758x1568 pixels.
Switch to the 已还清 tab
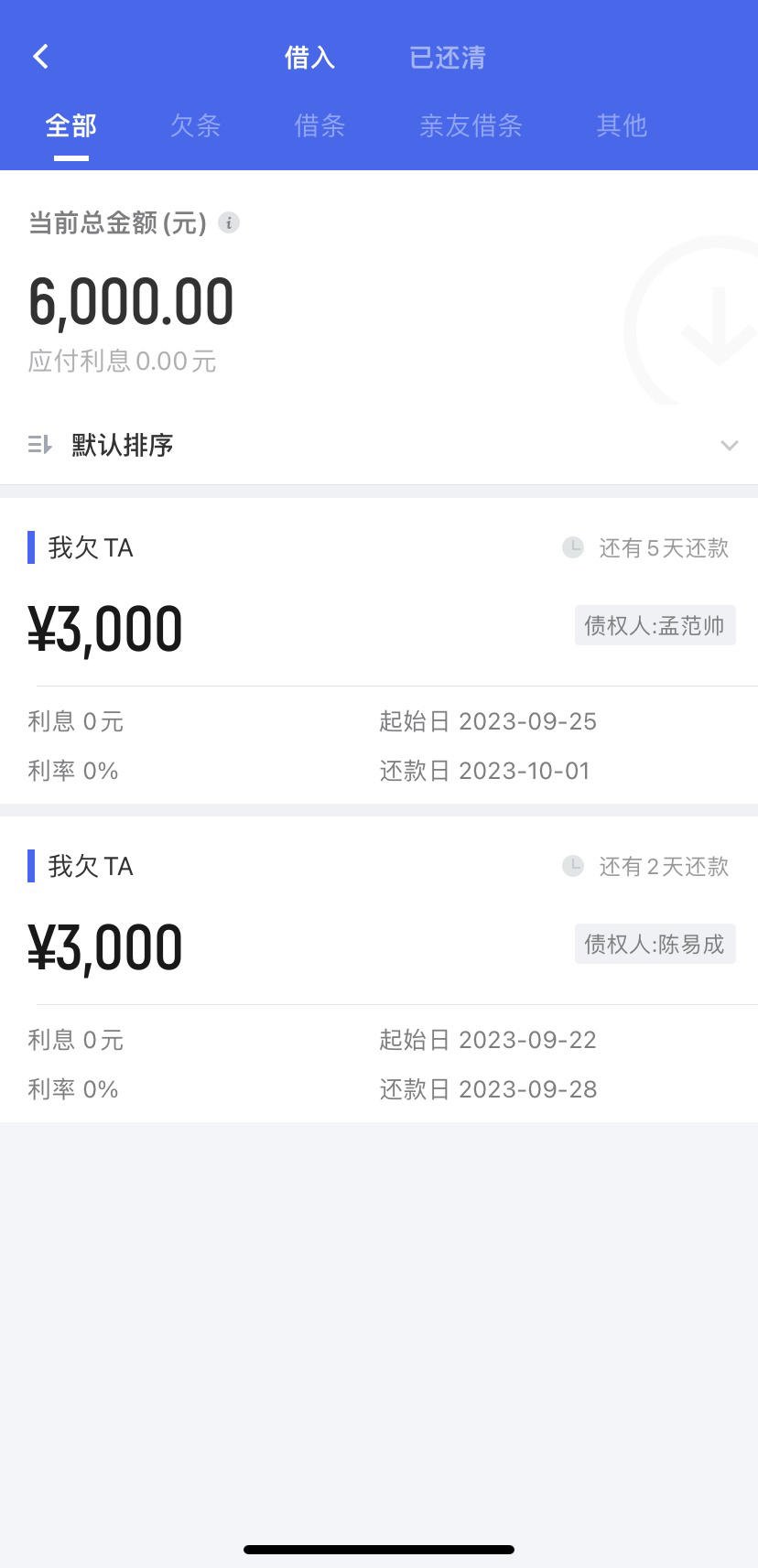coord(448,58)
